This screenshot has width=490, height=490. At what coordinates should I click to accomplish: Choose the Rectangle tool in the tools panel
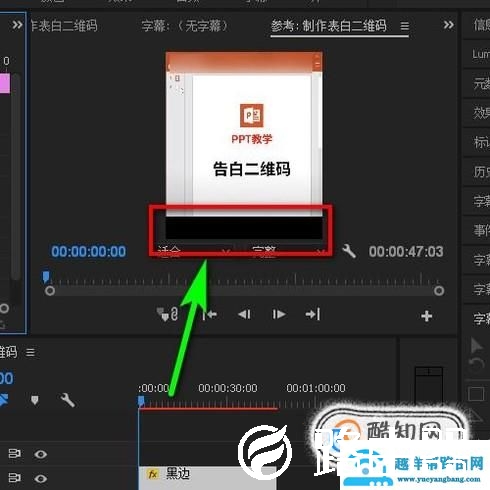pos(476,394)
